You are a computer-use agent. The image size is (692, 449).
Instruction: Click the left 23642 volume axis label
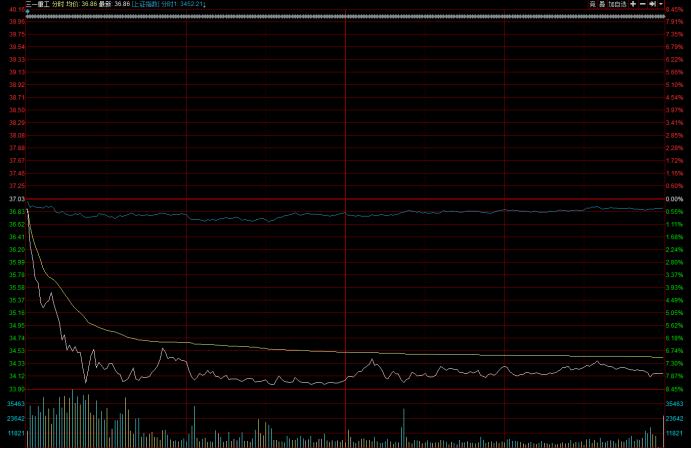point(16,419)
